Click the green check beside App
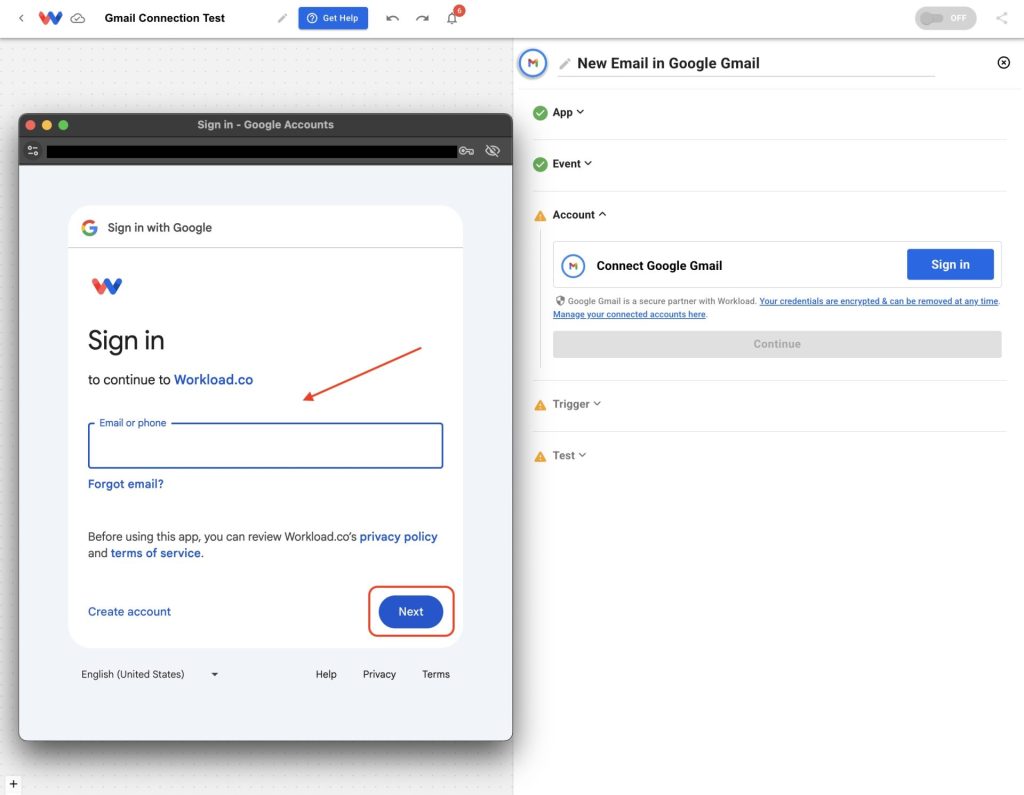This screenshot has width=1024, height=795. click(x=540, y=113)
